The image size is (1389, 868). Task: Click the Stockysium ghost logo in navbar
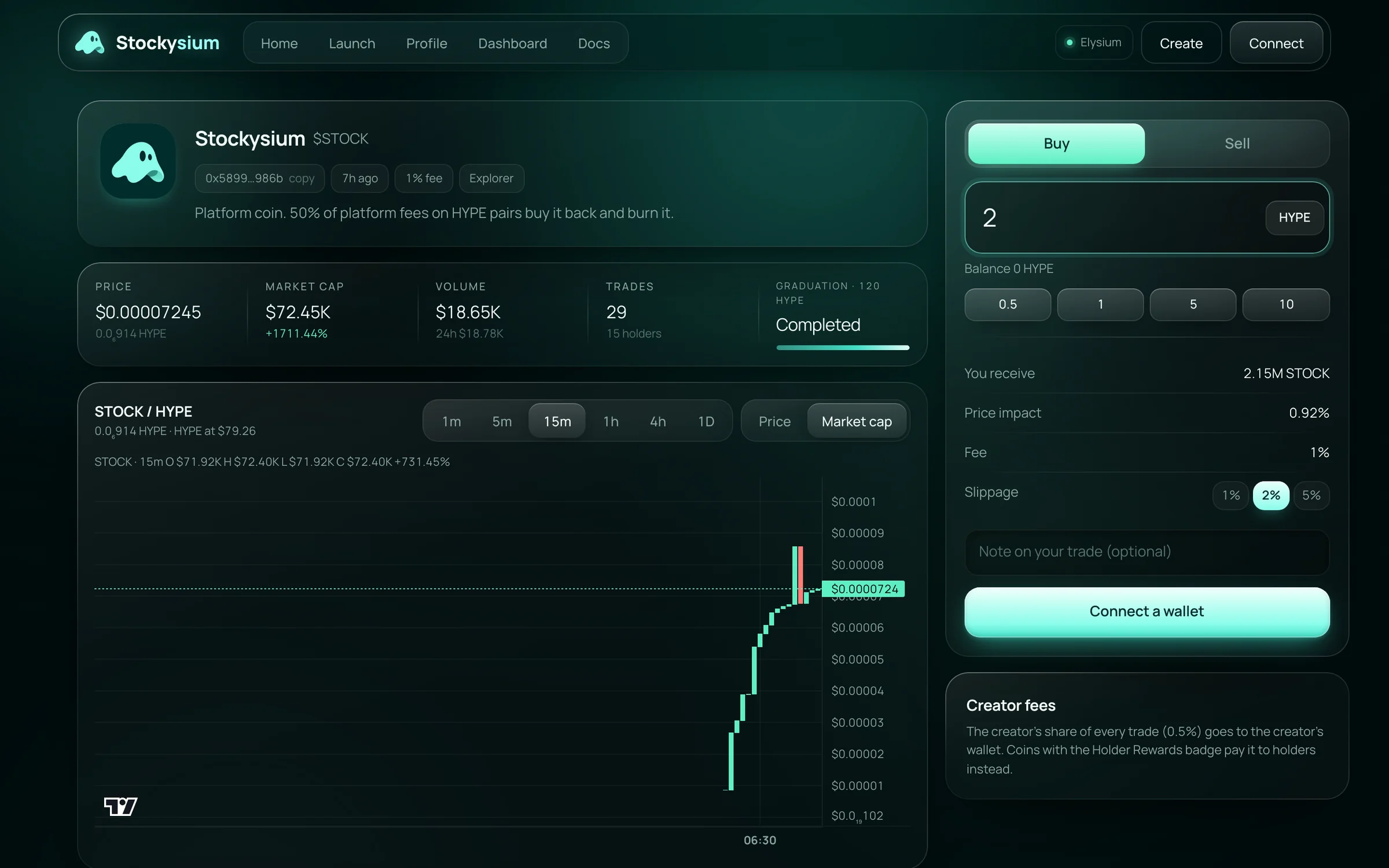pos(90,43)
